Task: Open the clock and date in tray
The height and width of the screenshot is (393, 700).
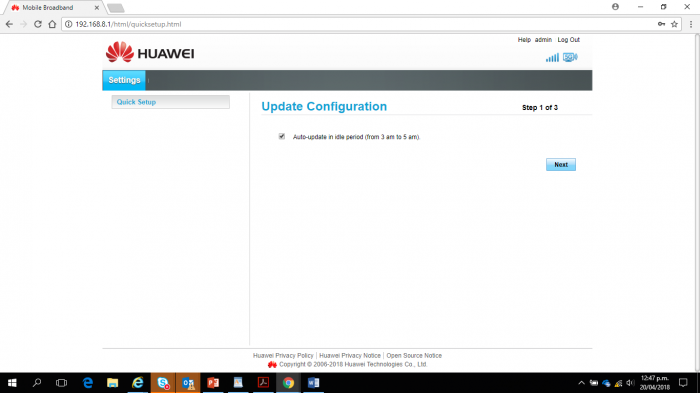Action: (x=654, y=383)
